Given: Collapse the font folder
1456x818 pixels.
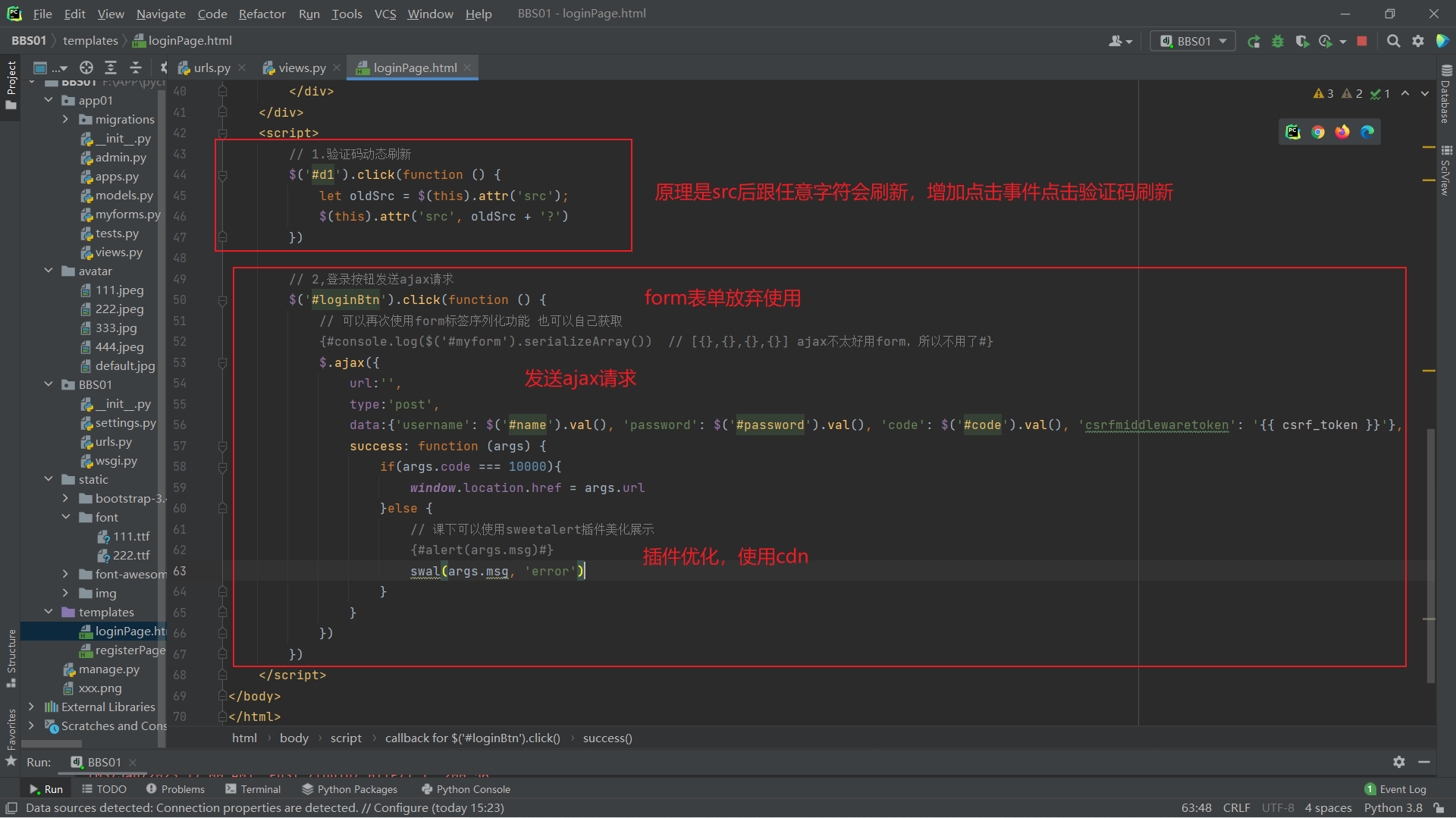Looking at the screenshot, I should [65, 517].
